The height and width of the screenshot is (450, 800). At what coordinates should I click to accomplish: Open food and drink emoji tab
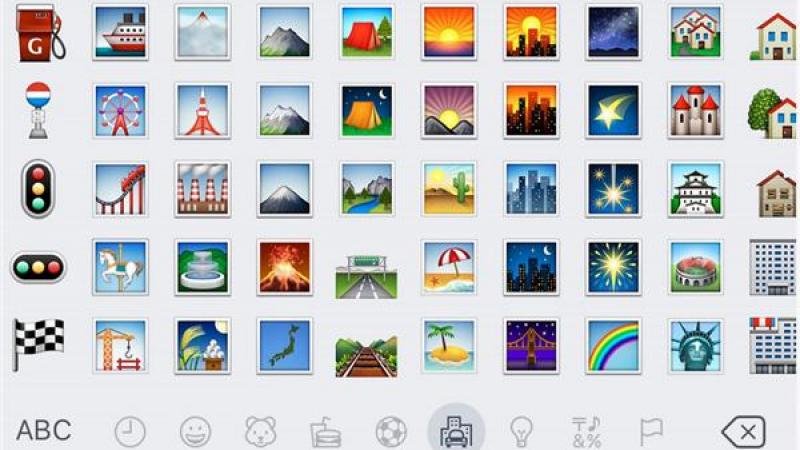point(326,432)
